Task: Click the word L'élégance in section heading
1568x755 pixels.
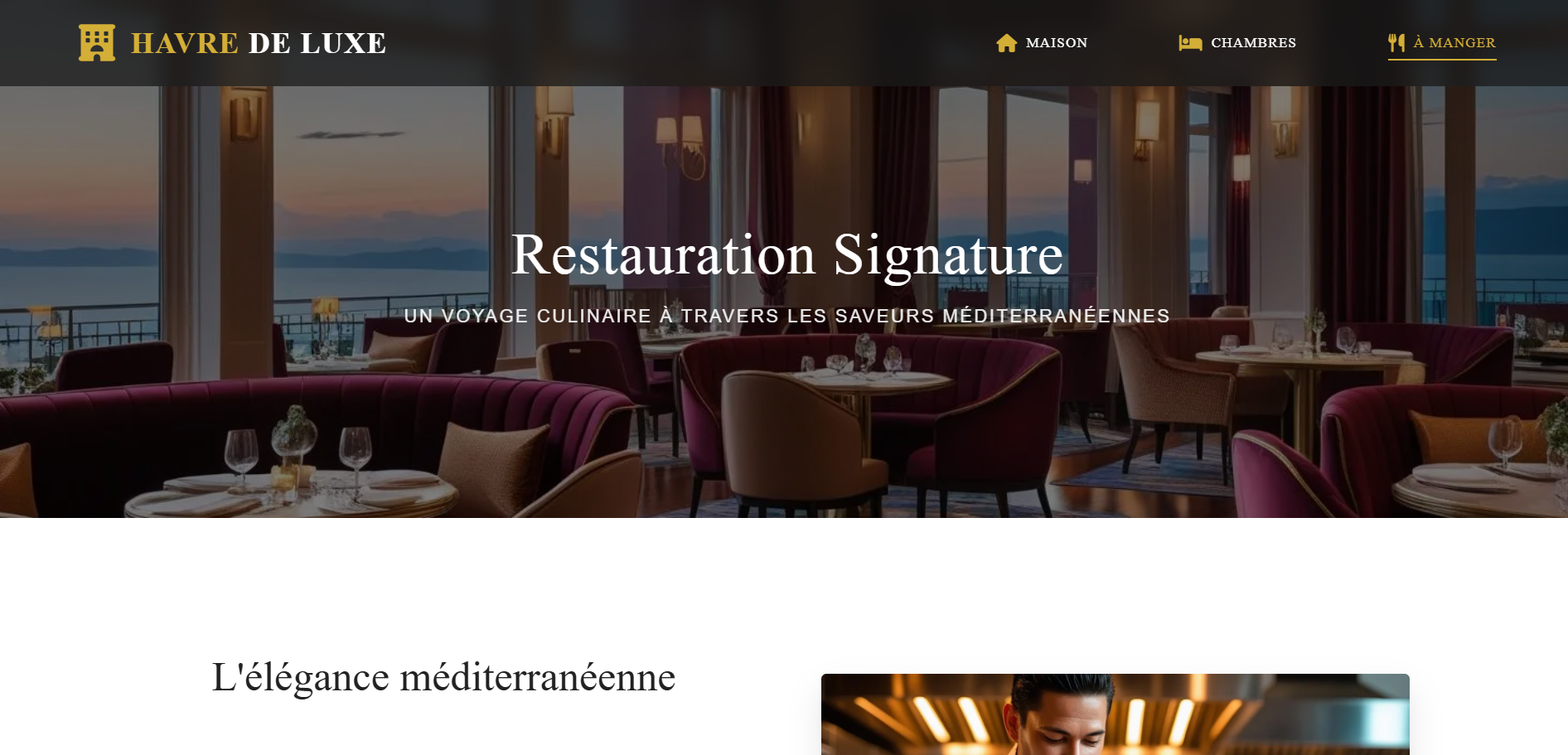Action: point(301,678)
